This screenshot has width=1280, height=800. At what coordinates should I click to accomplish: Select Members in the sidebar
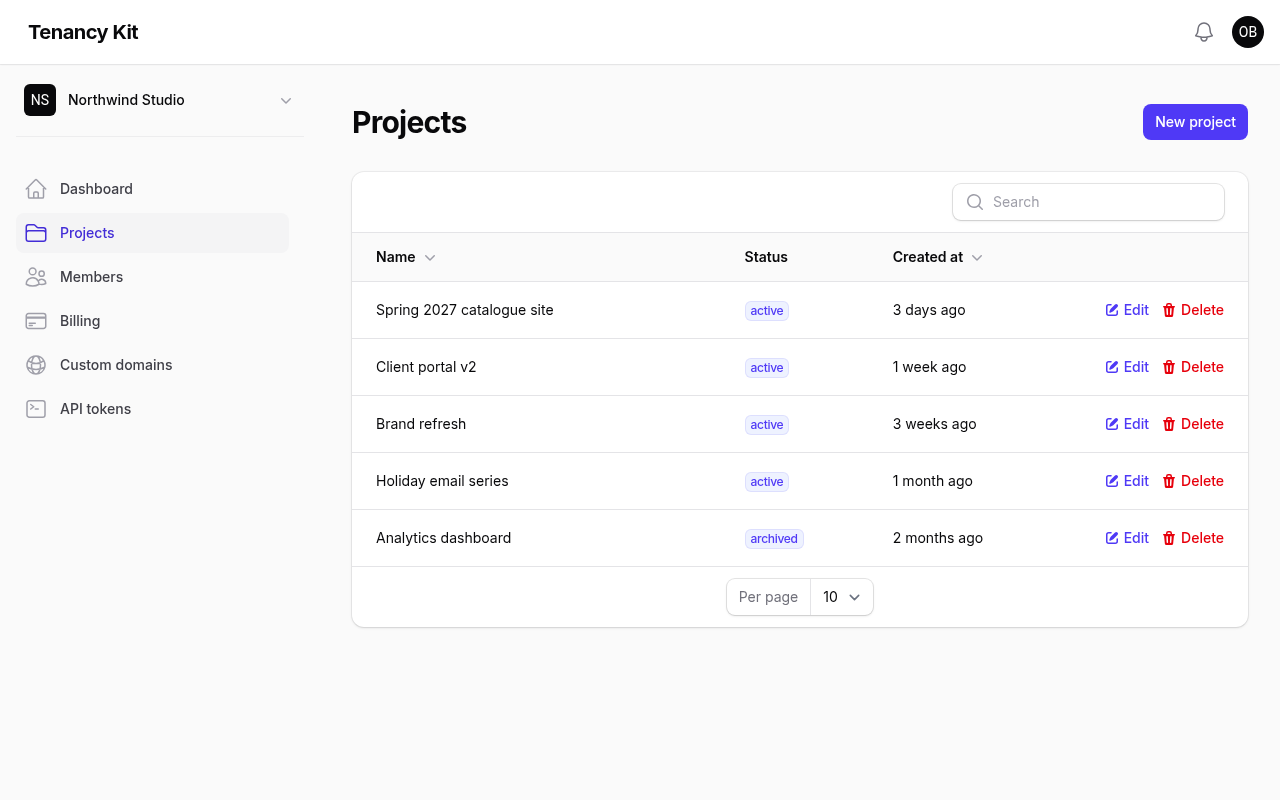[152, 277]
